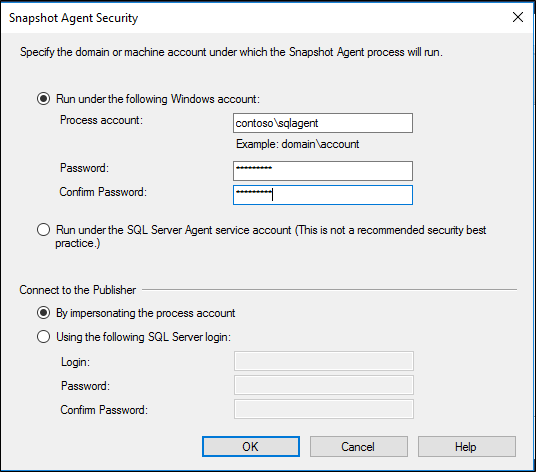Click the Process account label
Screen dimensions: 536x472
[x=101, y=120]
